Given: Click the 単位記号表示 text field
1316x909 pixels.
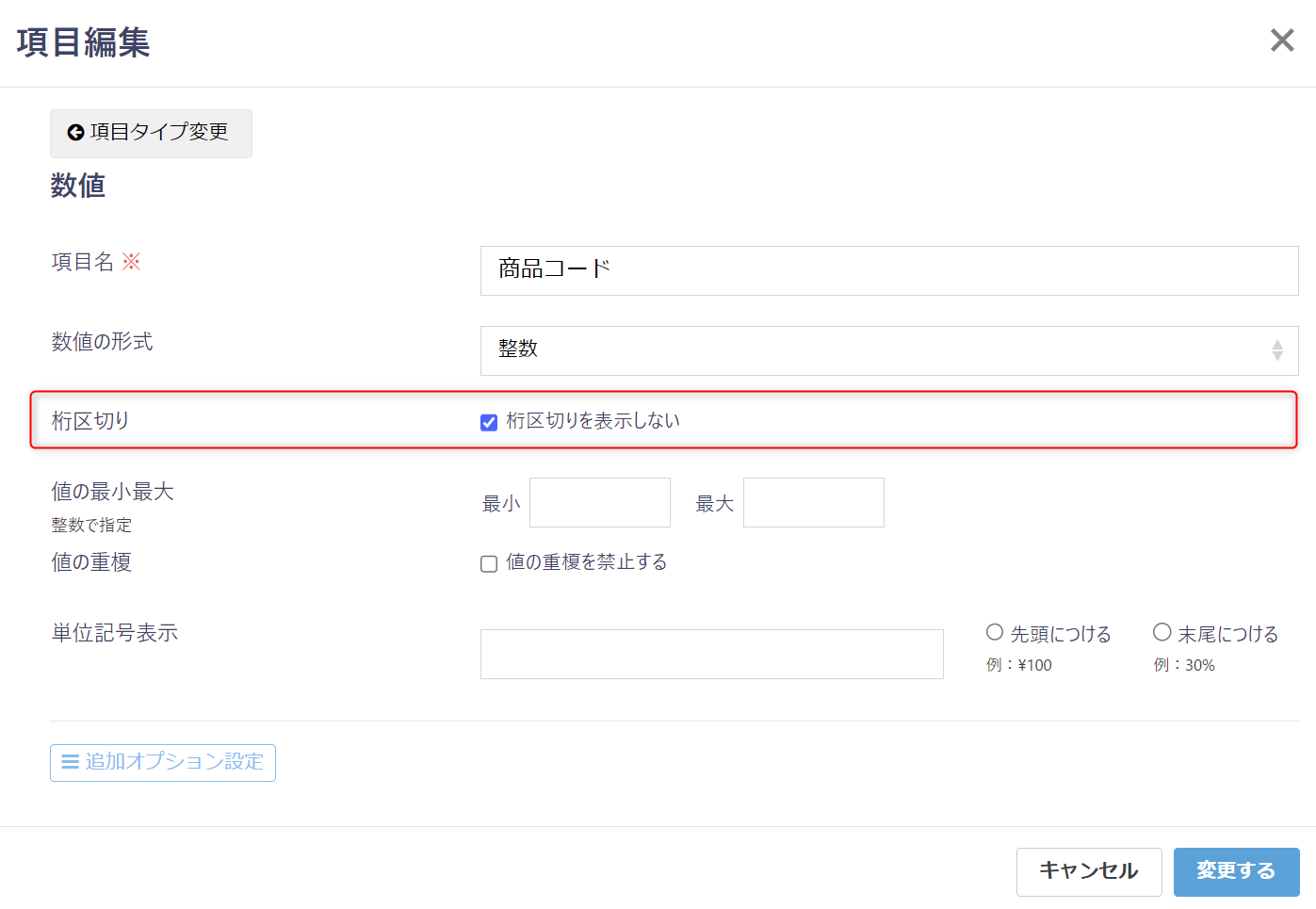Looking at the screenshot, I should 711,654.
